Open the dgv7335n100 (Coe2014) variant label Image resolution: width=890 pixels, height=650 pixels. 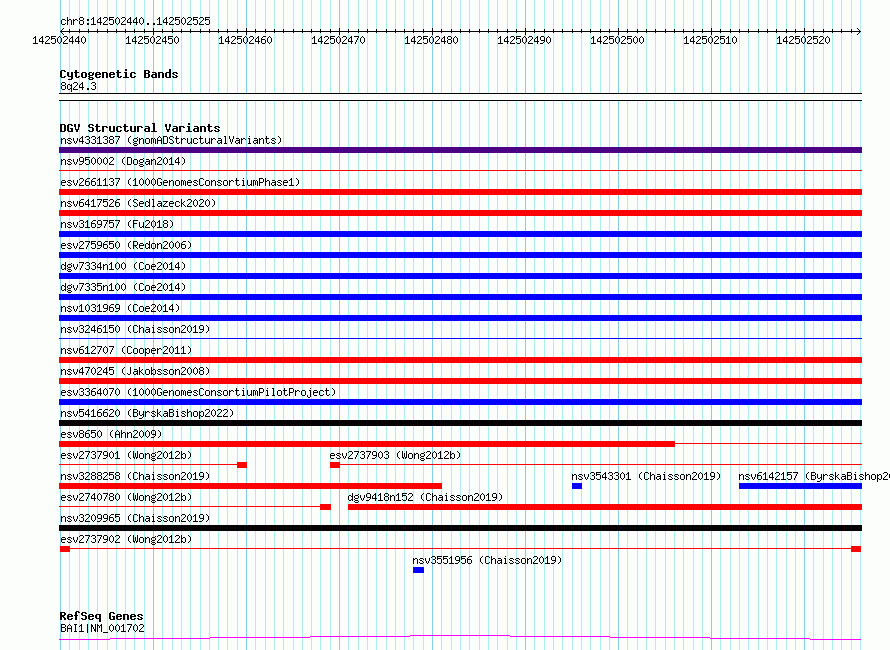pos(123,287)
